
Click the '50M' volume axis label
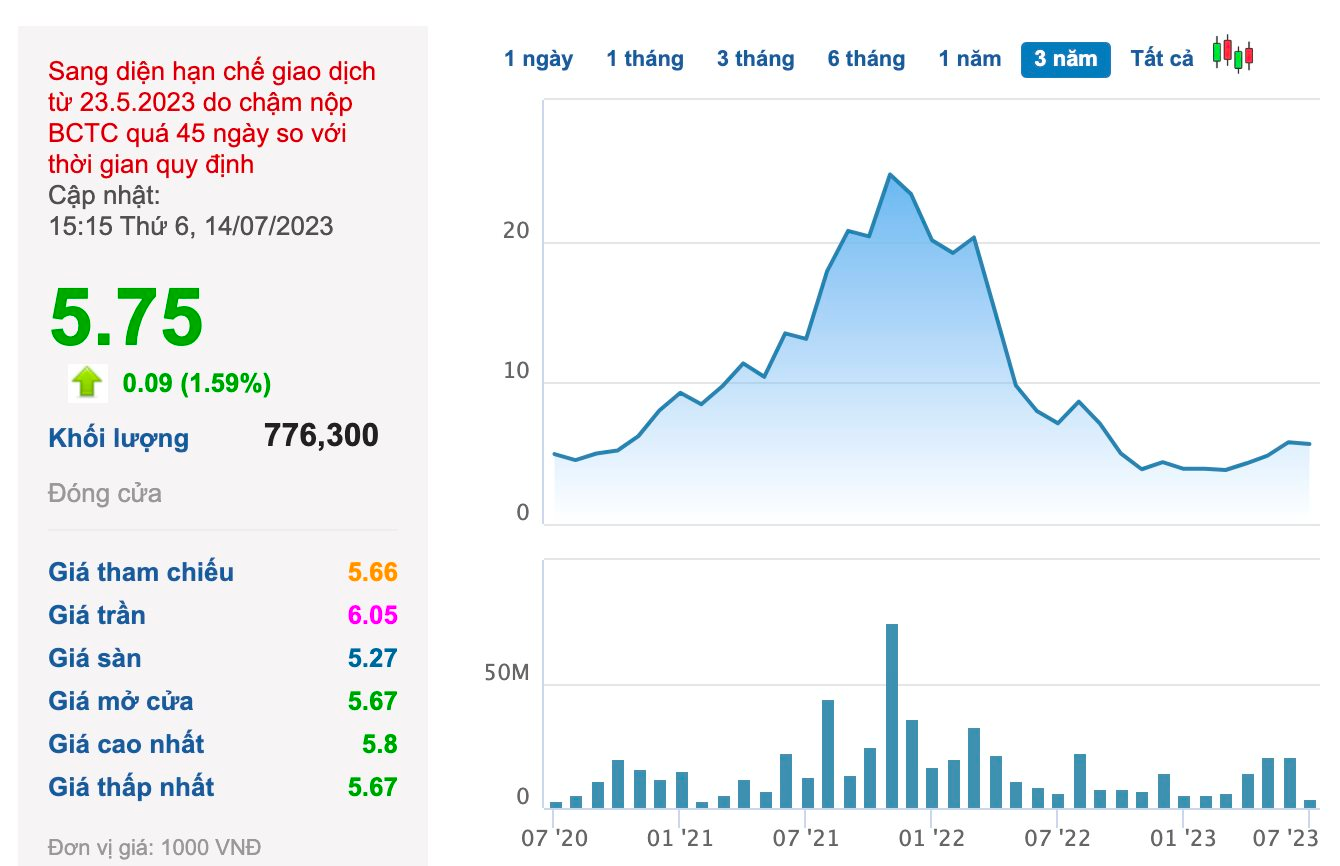coord(507,673)
